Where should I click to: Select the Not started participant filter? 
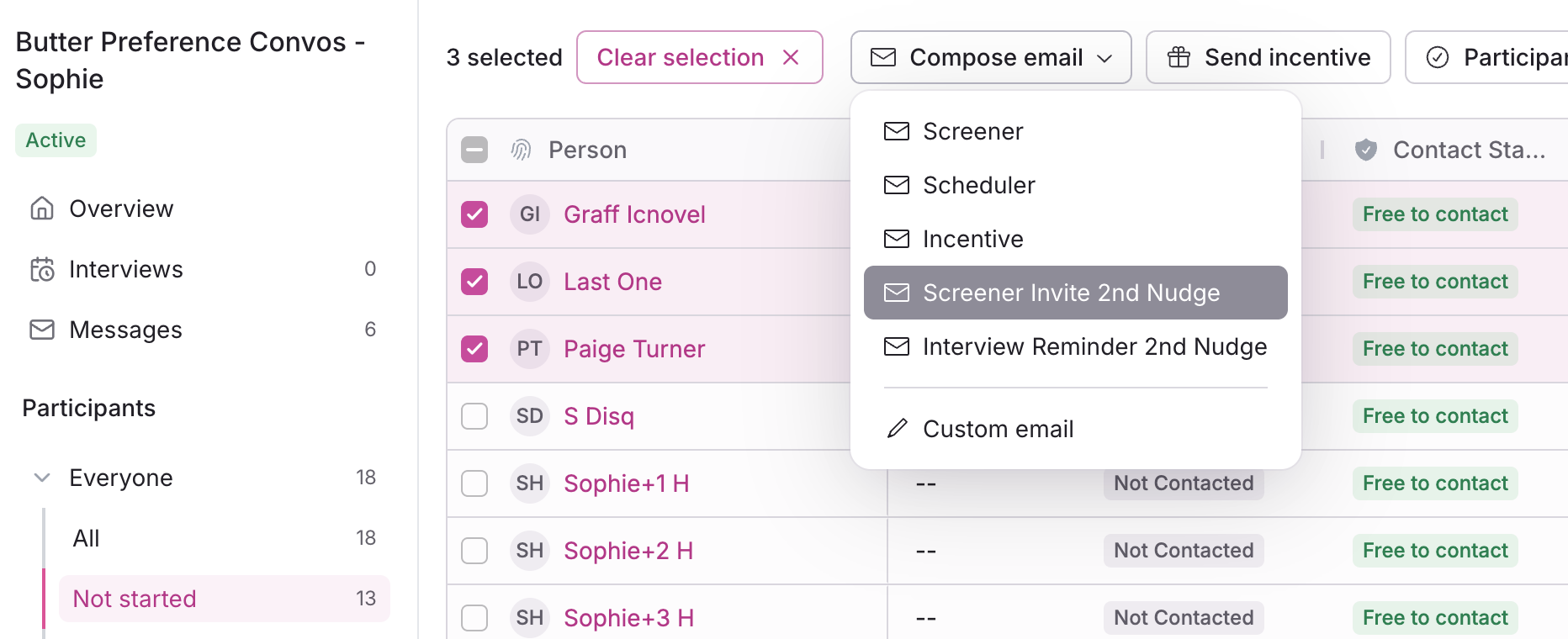coord(135,599)
